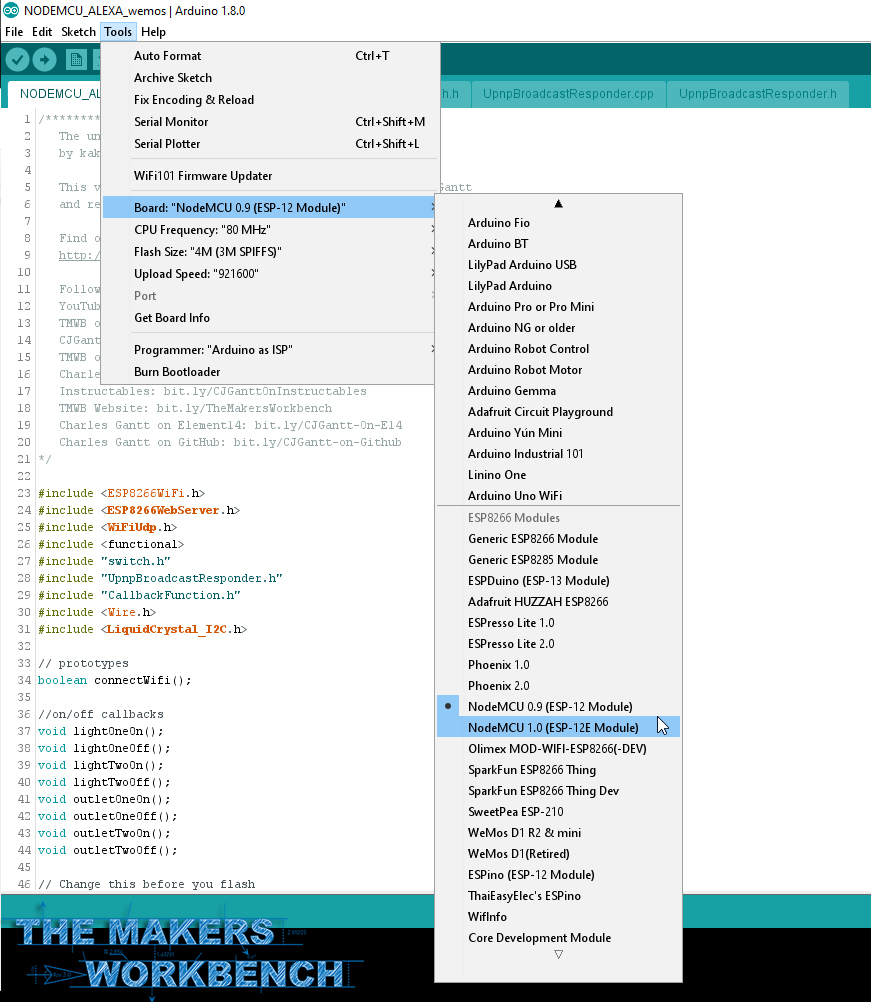Viewport: 871px width, 1002px height.
Task: Open the Sketch menu
Action: click(x=79, y=32)
